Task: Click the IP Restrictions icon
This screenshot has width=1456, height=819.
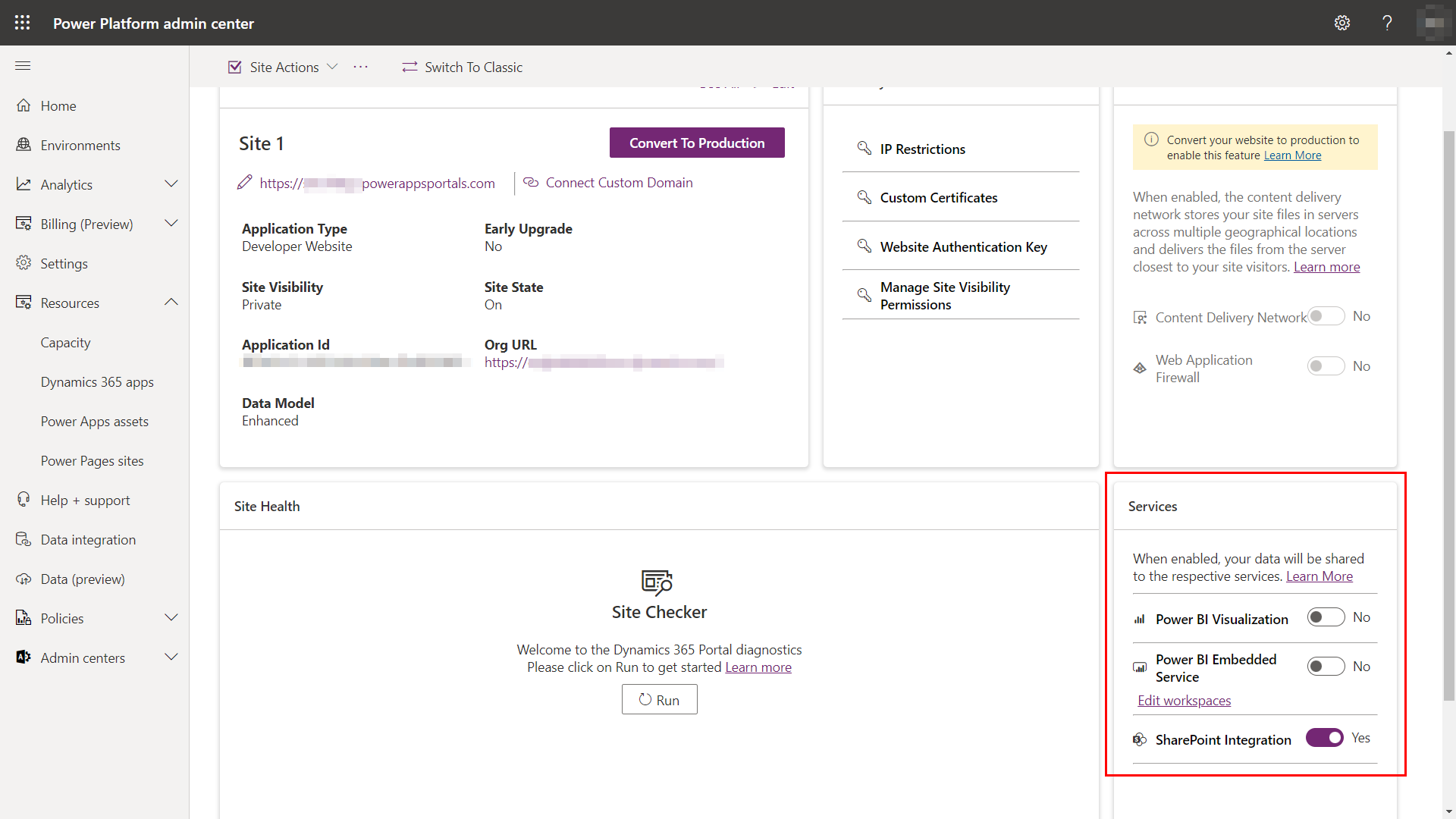Action: (864, 149)
